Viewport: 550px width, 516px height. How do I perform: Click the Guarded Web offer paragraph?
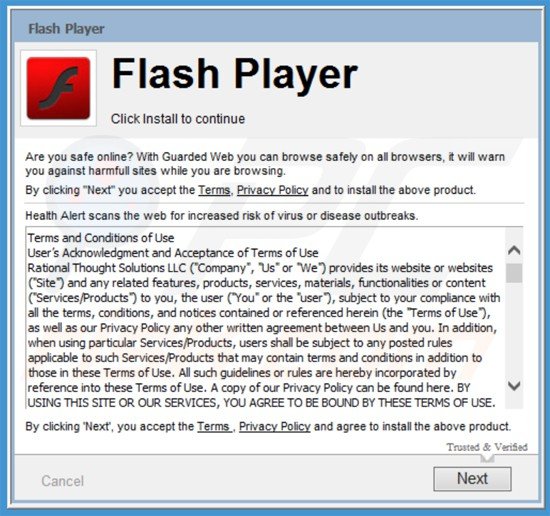265,164
